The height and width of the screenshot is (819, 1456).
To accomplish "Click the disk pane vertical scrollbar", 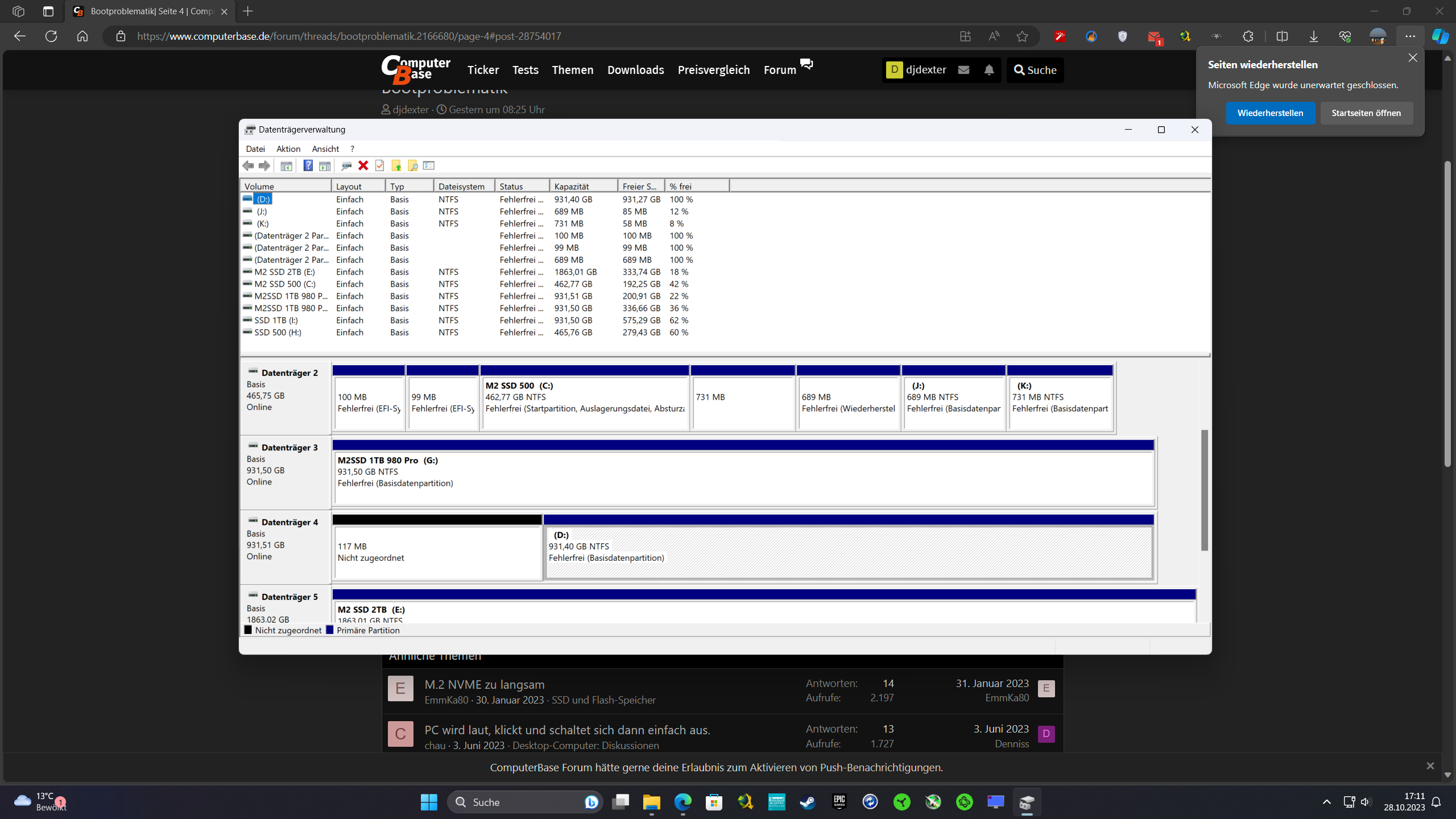I will tap(1204, 490).
